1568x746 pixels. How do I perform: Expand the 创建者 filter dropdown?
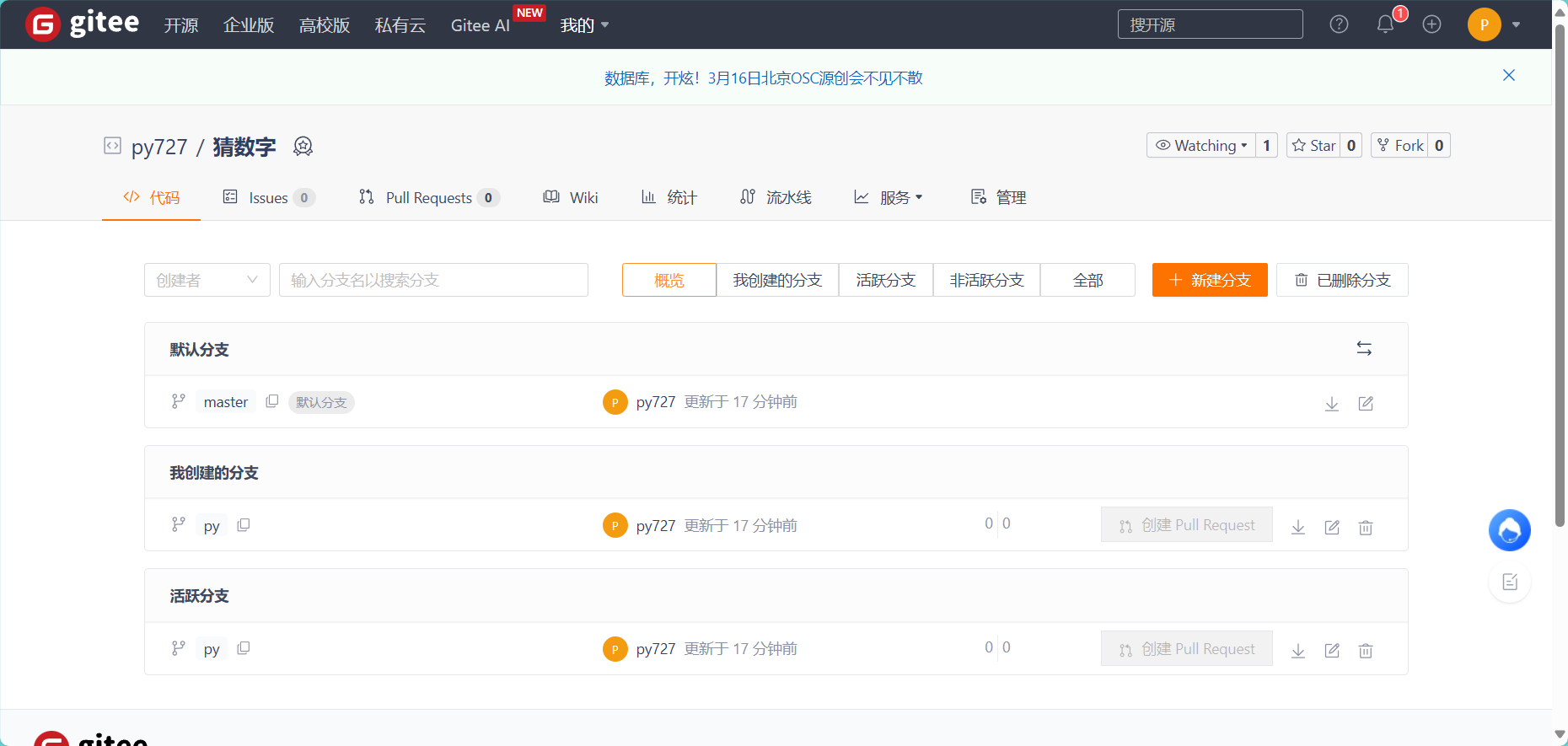click(x=207, y=280)
